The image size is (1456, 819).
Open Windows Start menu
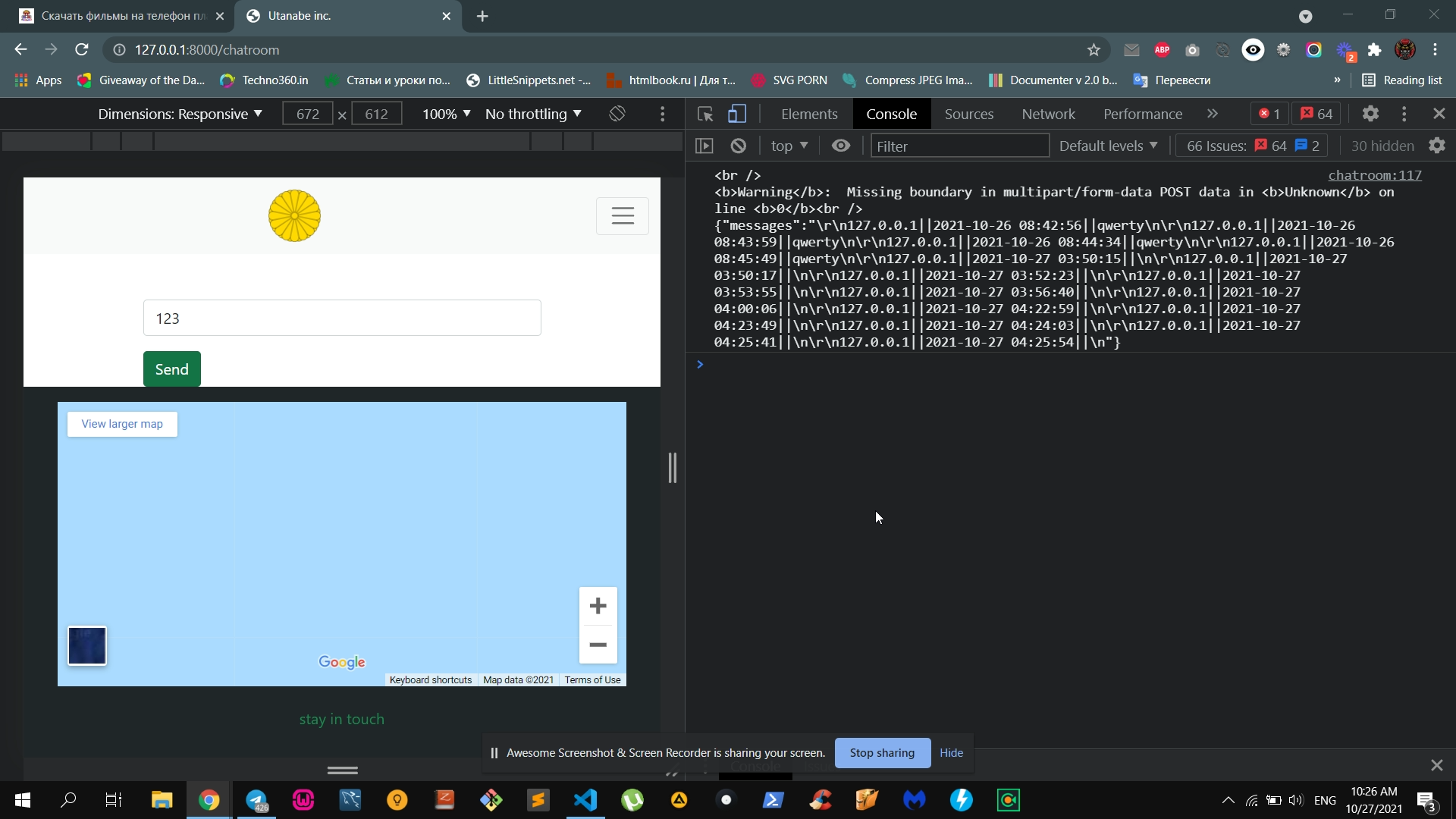pos(23,800)
